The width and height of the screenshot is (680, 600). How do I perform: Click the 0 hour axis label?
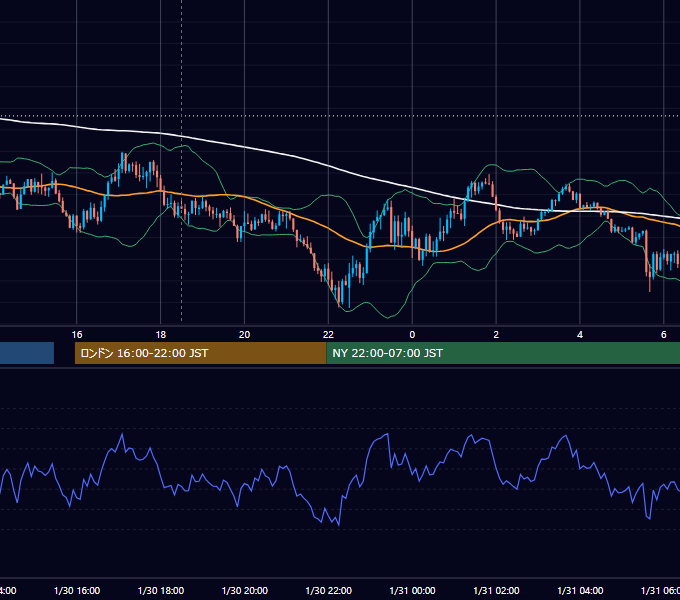412,334
